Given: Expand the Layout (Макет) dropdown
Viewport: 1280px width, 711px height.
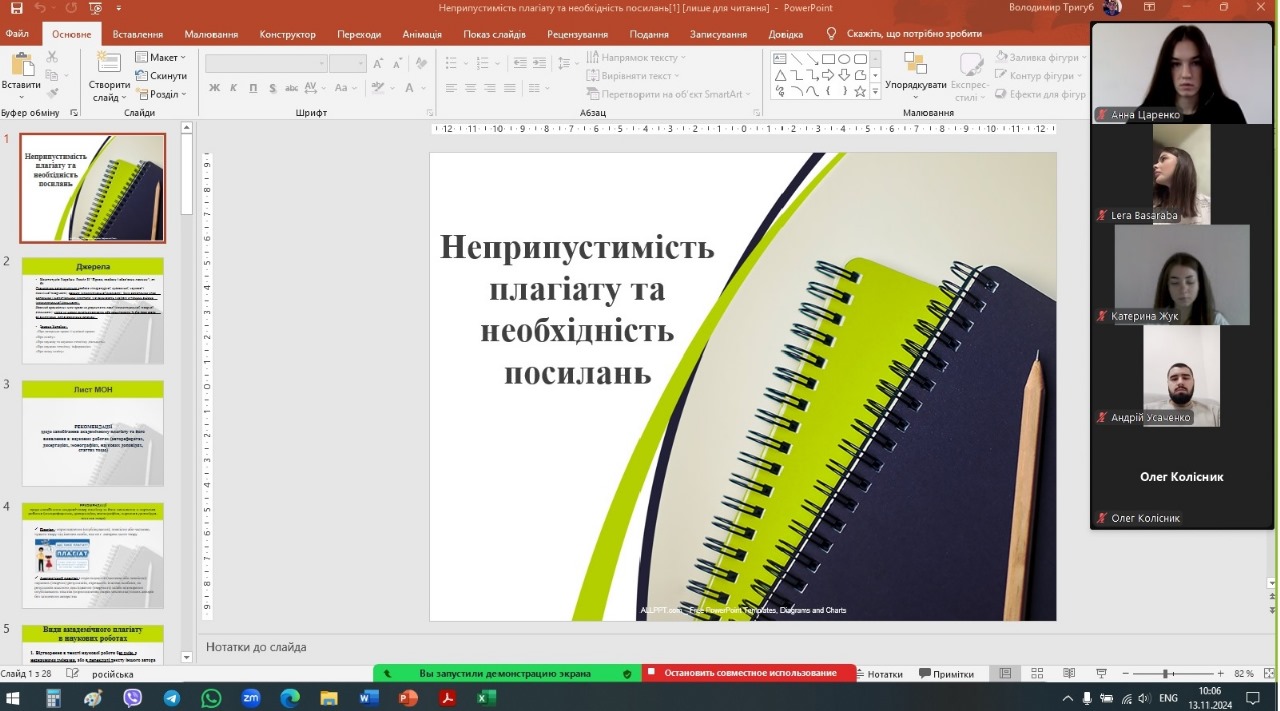Looking at the screenshot, I should tap(162, 57).
